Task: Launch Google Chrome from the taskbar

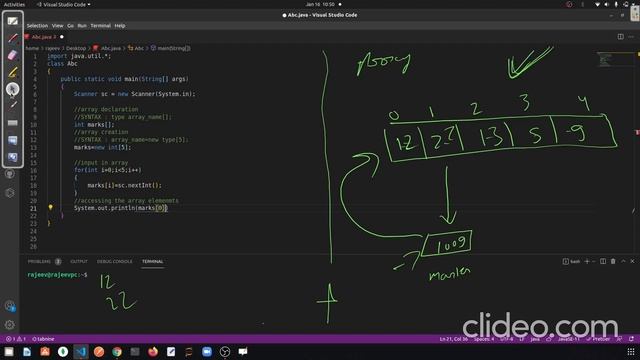Action: click(x=117, y=351)
